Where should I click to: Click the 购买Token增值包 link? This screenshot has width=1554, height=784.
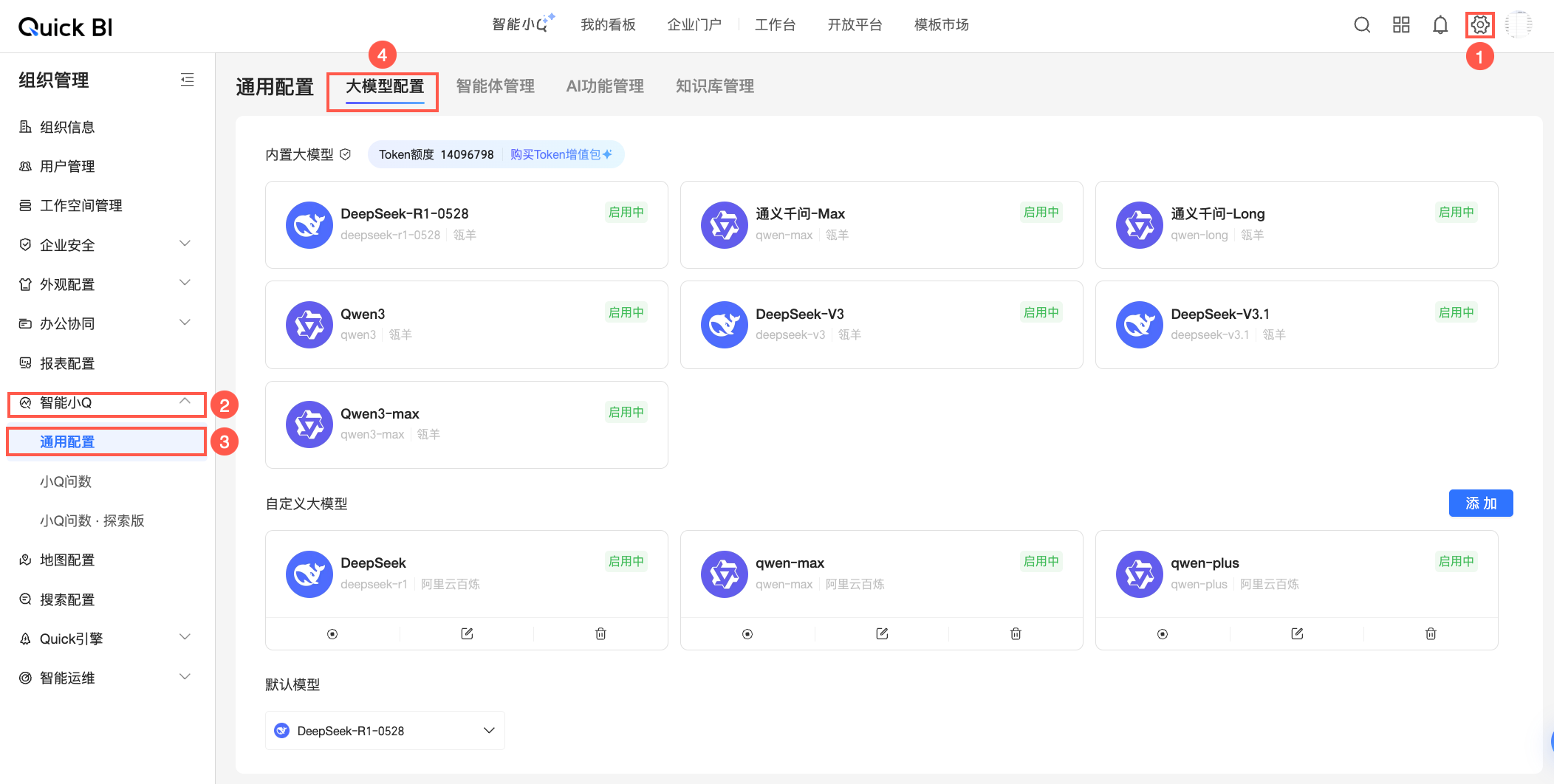coord(561,154)
